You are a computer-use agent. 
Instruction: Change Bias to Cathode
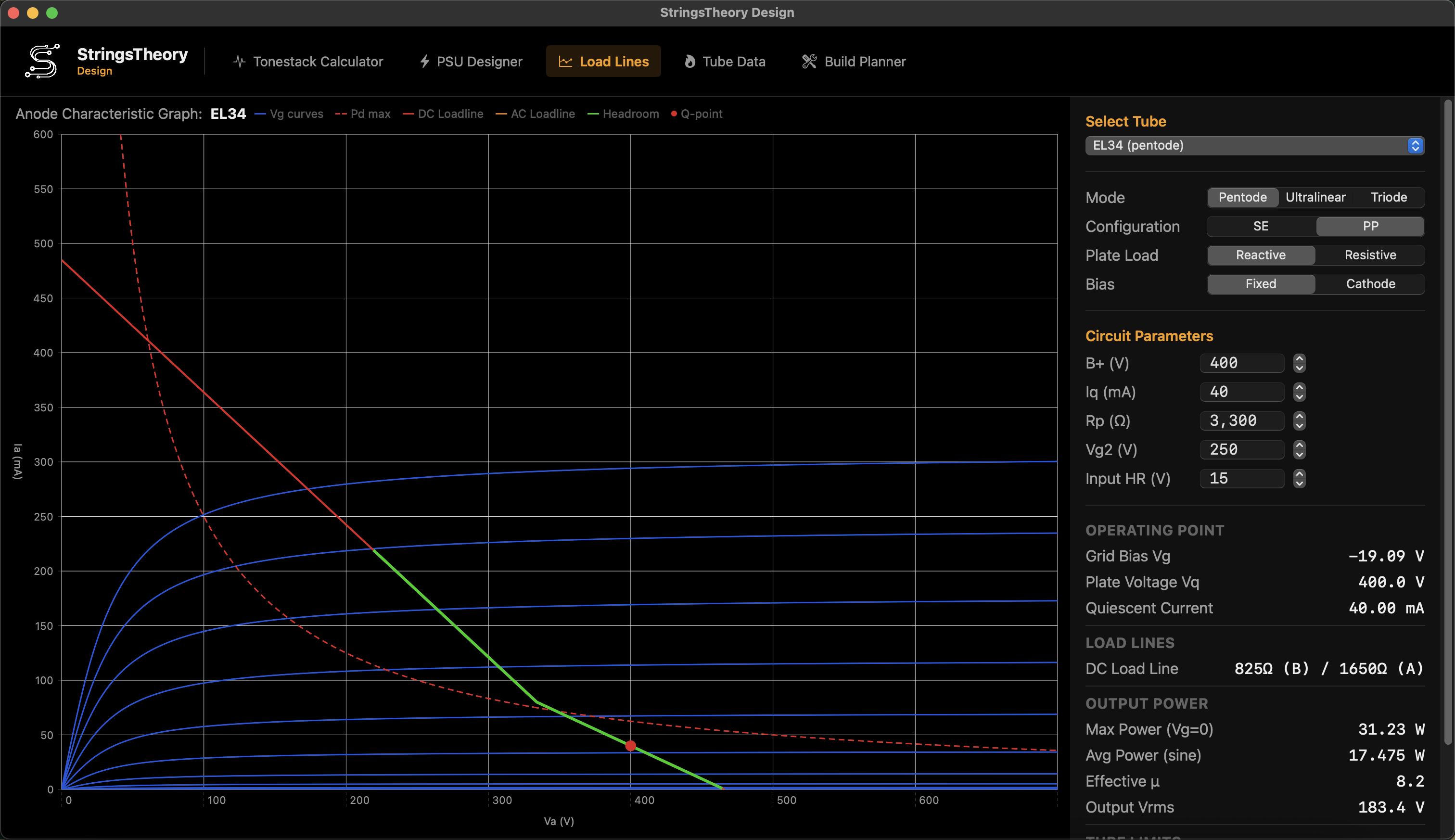1370,284
